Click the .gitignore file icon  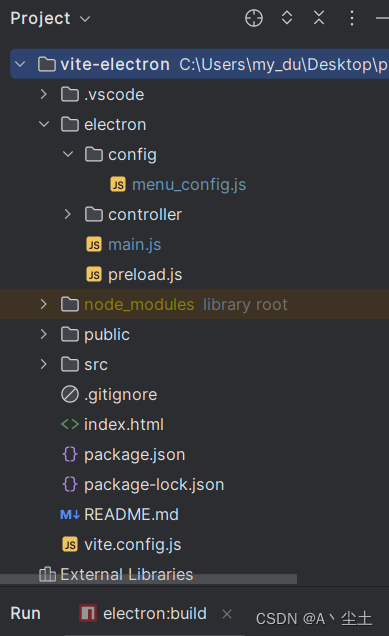coord(70,394)
